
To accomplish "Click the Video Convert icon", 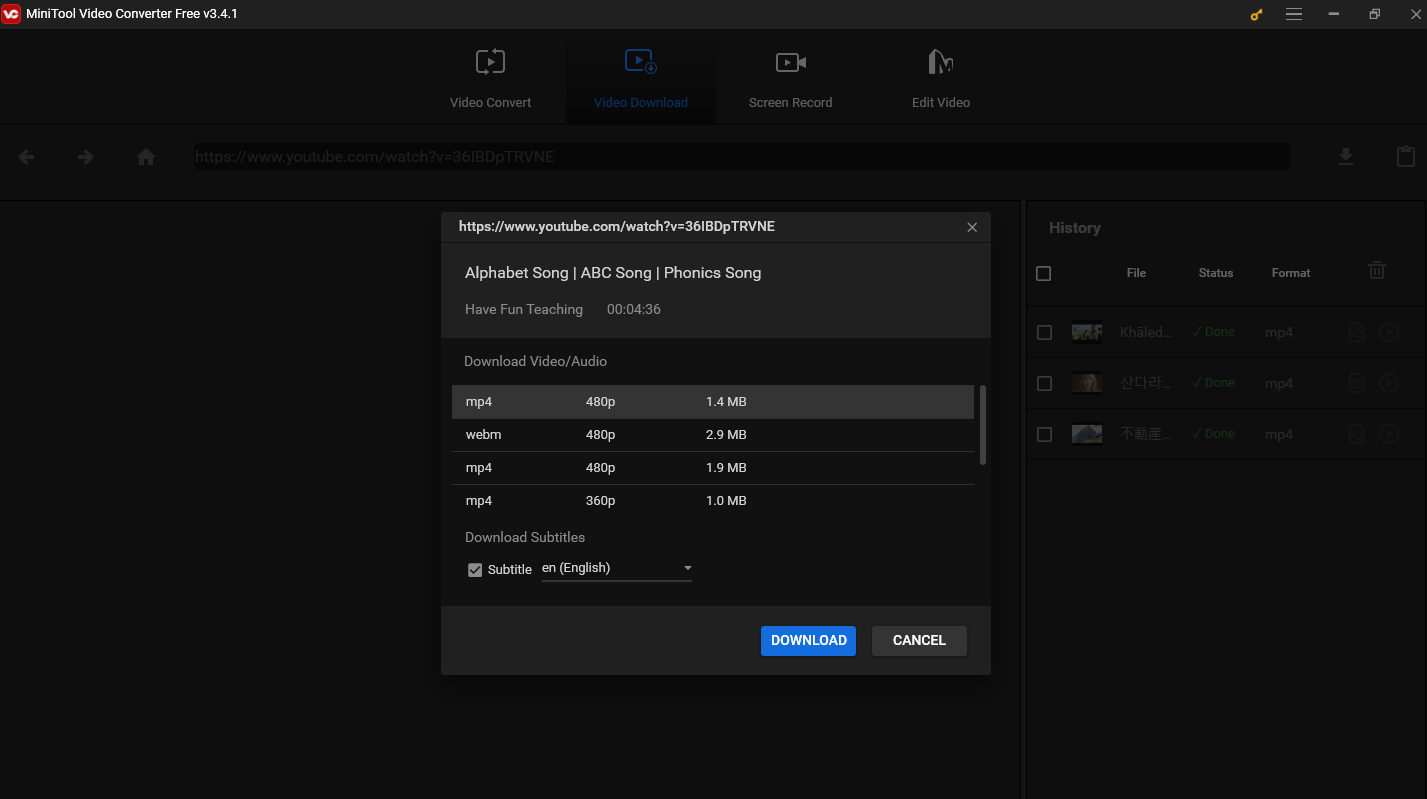I will pos(490,62).
